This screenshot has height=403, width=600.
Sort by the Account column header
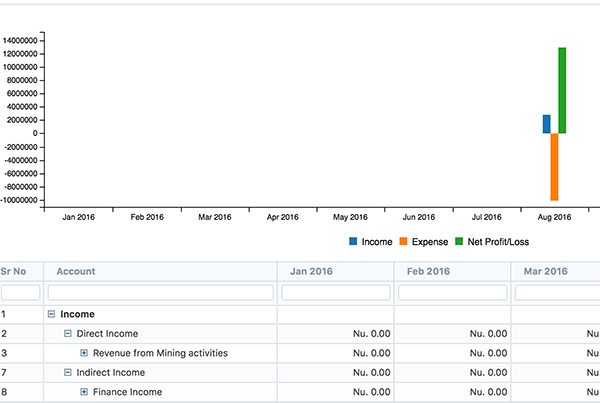pos(76,271)
